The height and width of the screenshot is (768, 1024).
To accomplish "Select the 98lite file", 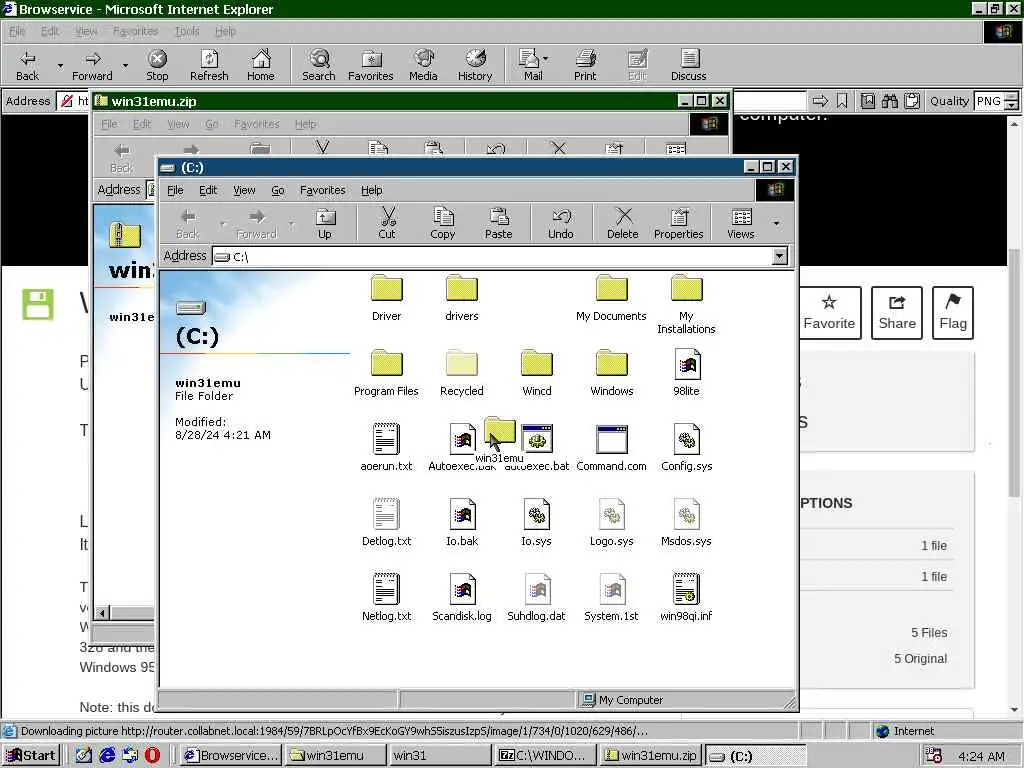I will click(x=686, y=373).
